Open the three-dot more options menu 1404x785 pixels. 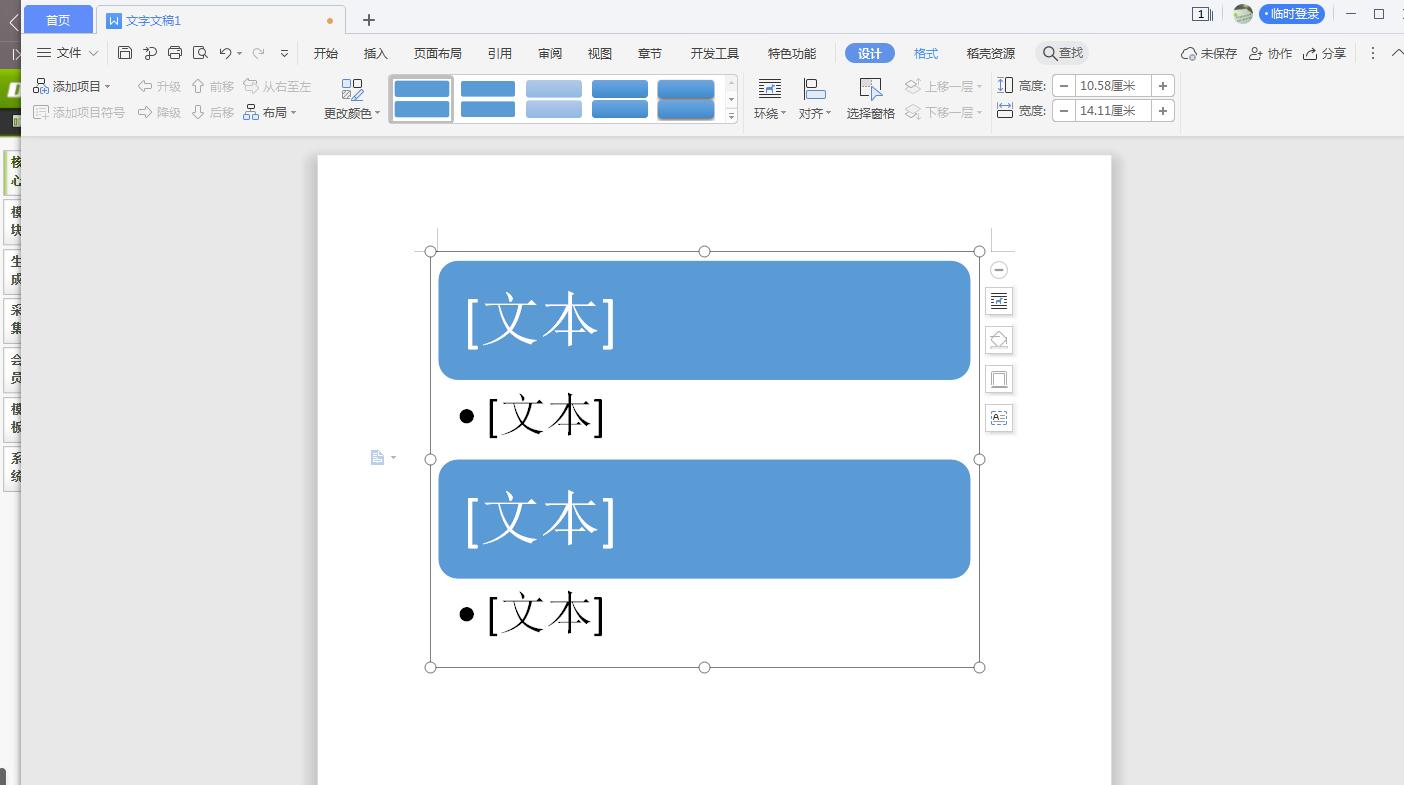pyautogui.click(x=1373, y=53)
